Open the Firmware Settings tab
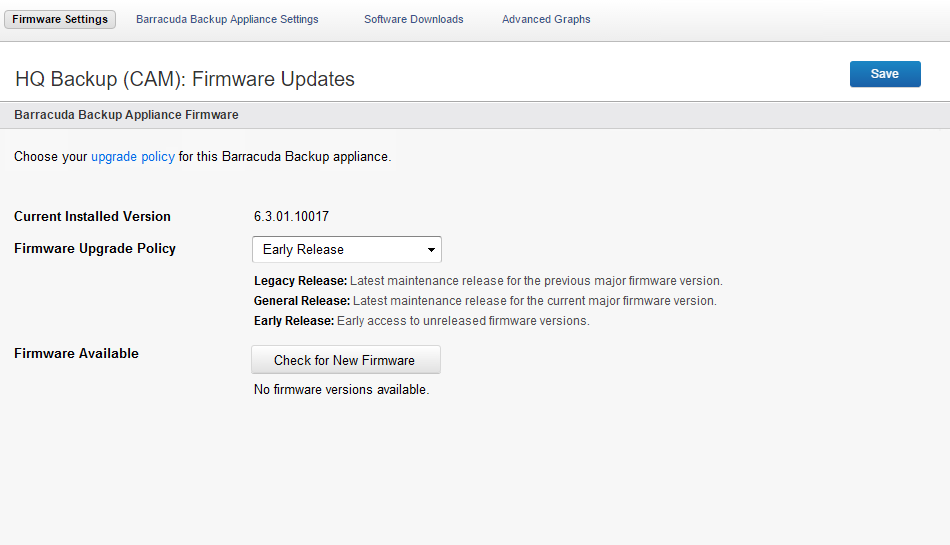Viewport: 950px width, 545px height. pyautogui.click(x=60, y=19)
